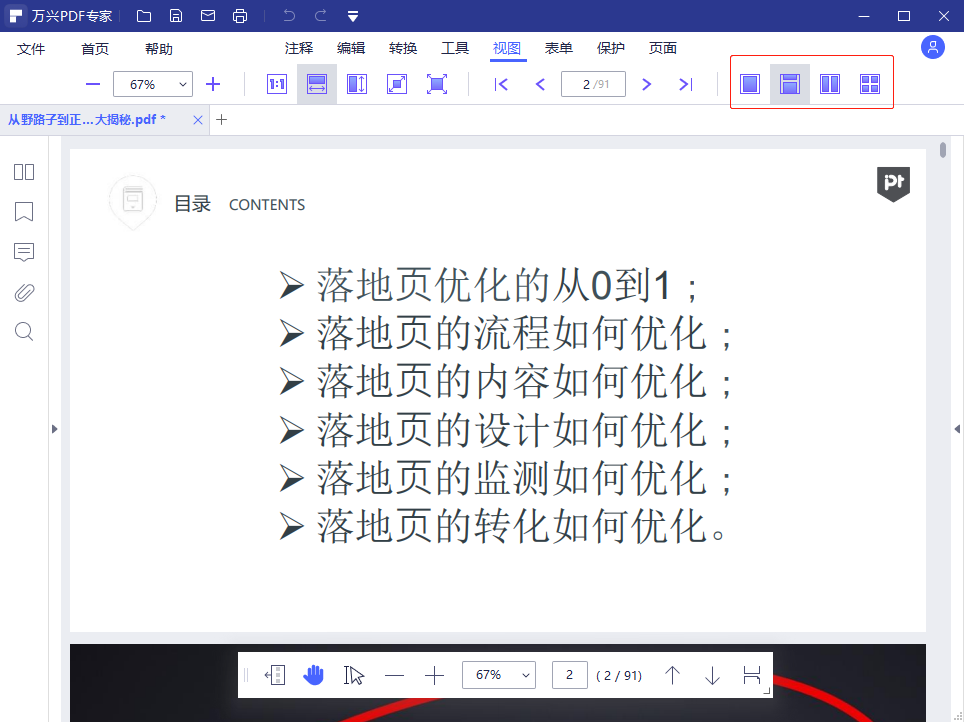This screenshot has width=964, height=722.
Task: Jump to the last page
Action: click(685, 84)
